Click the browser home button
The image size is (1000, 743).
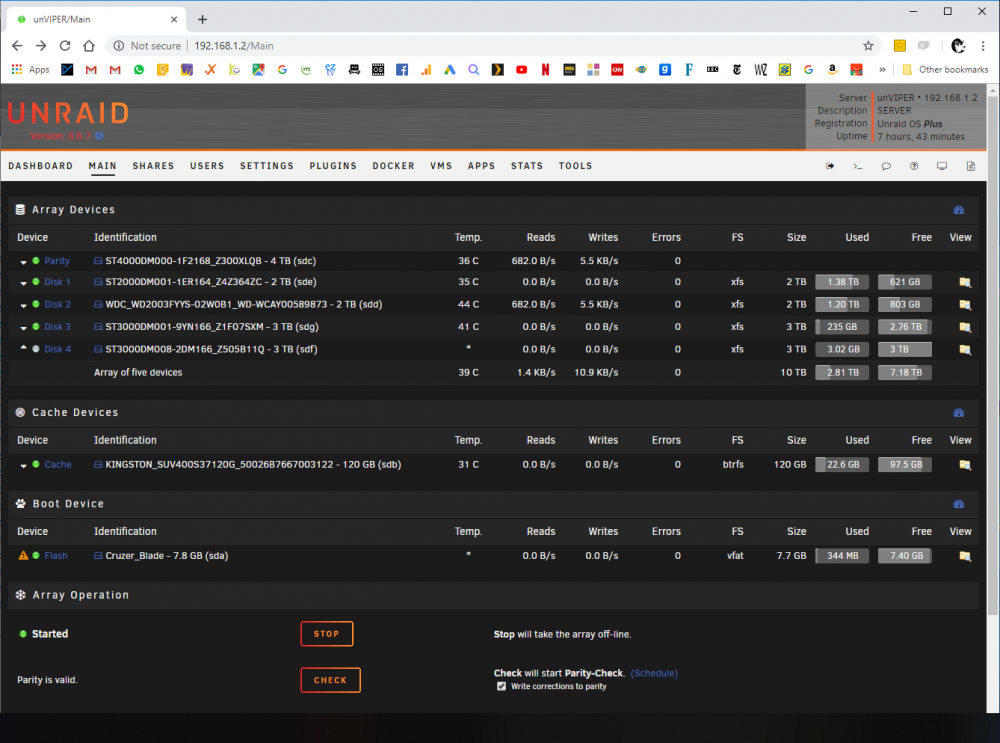point(89,46)
